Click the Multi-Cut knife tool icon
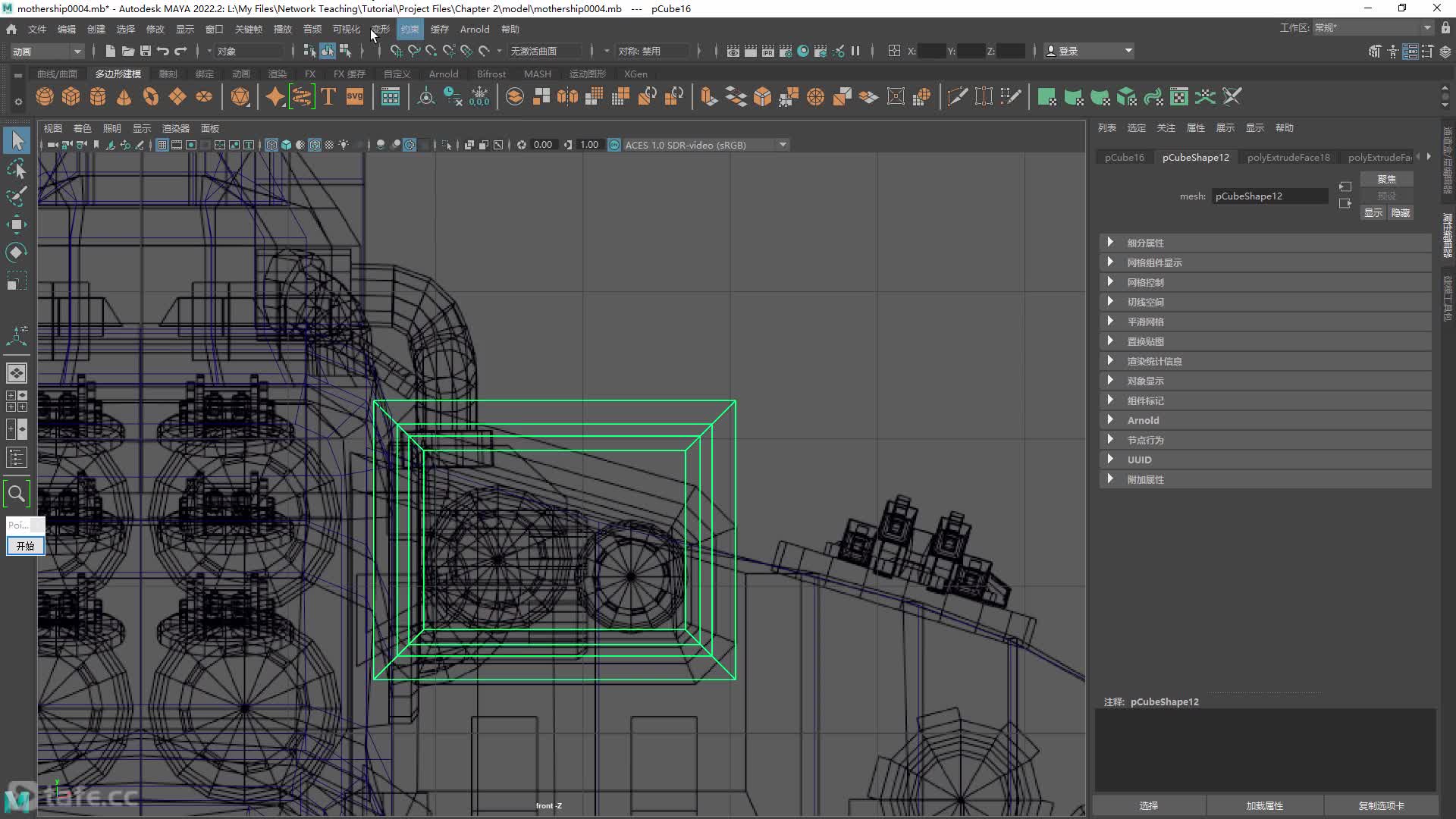Screen dimensions: 1456x819 coord(958,97)
